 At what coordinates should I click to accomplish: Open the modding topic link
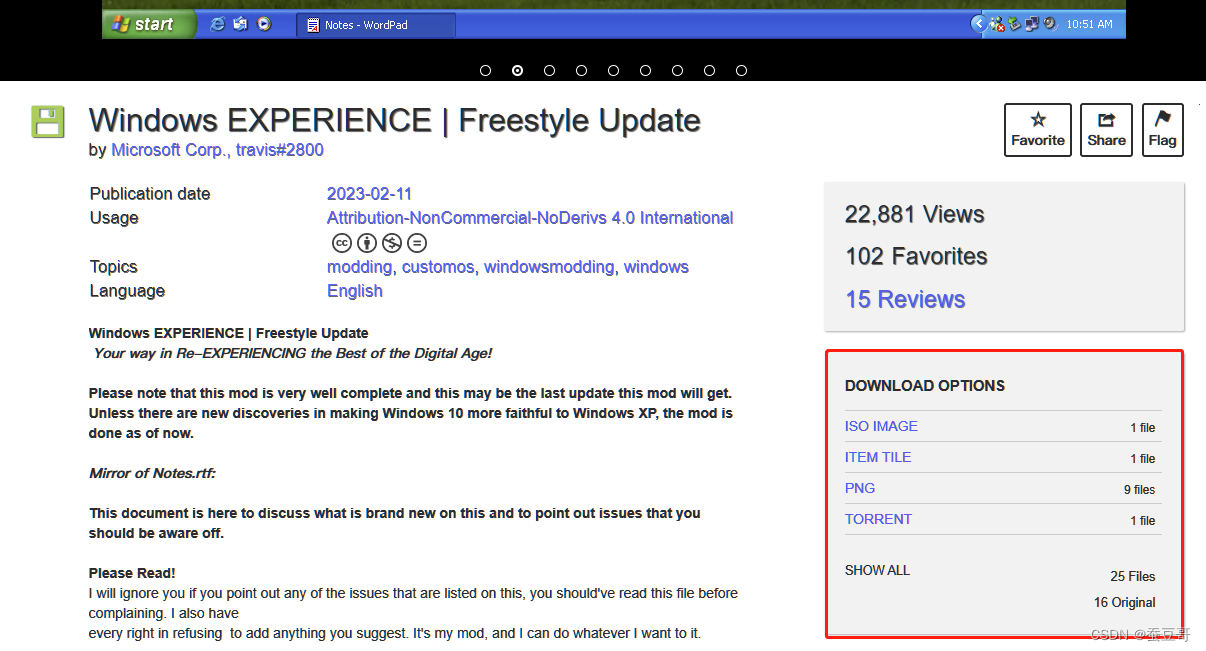coord(359,267)
